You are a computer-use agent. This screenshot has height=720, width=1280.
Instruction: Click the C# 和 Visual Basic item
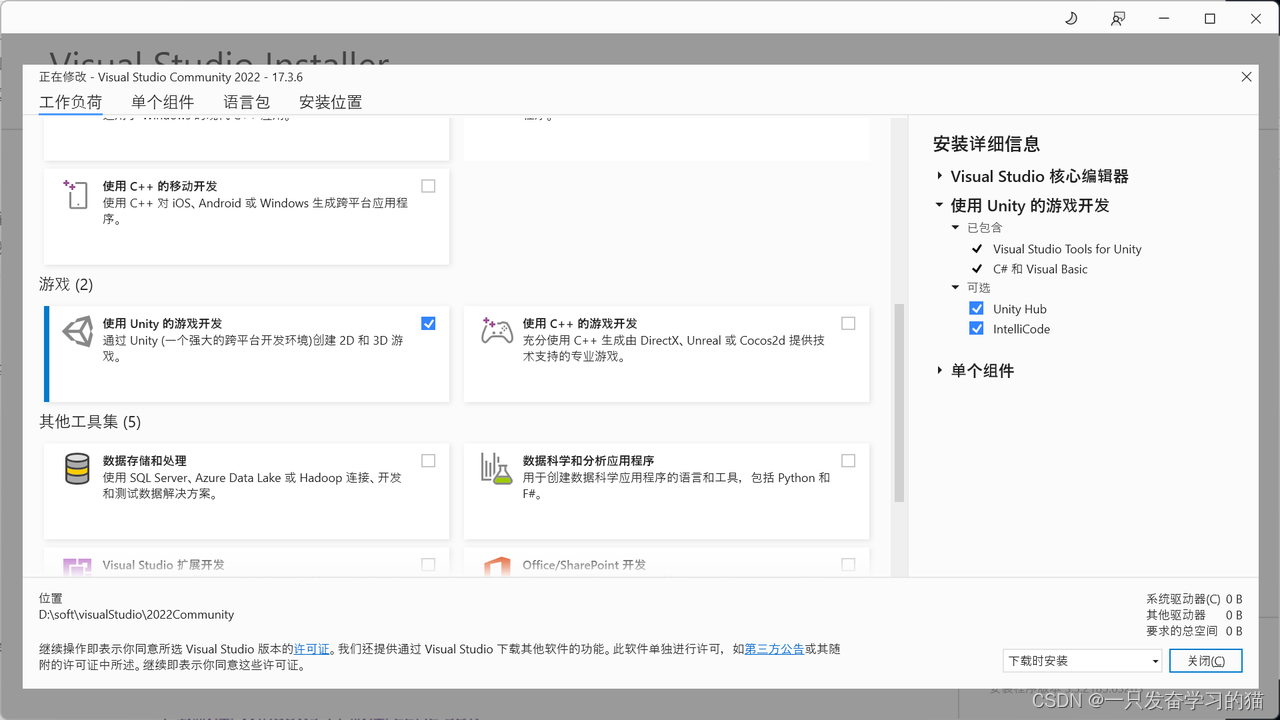[1040, 269]
